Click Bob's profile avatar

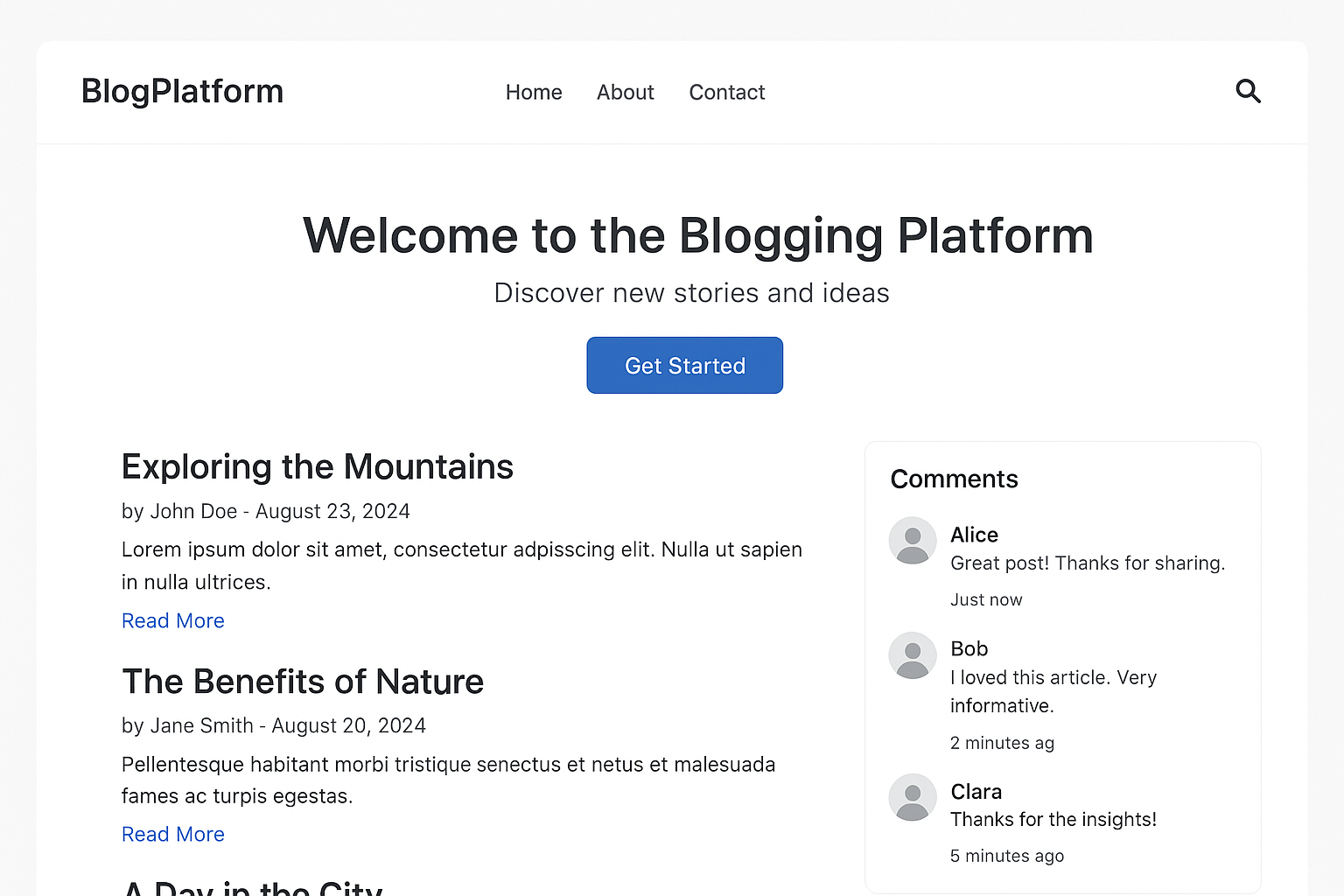tap(913, 655)
